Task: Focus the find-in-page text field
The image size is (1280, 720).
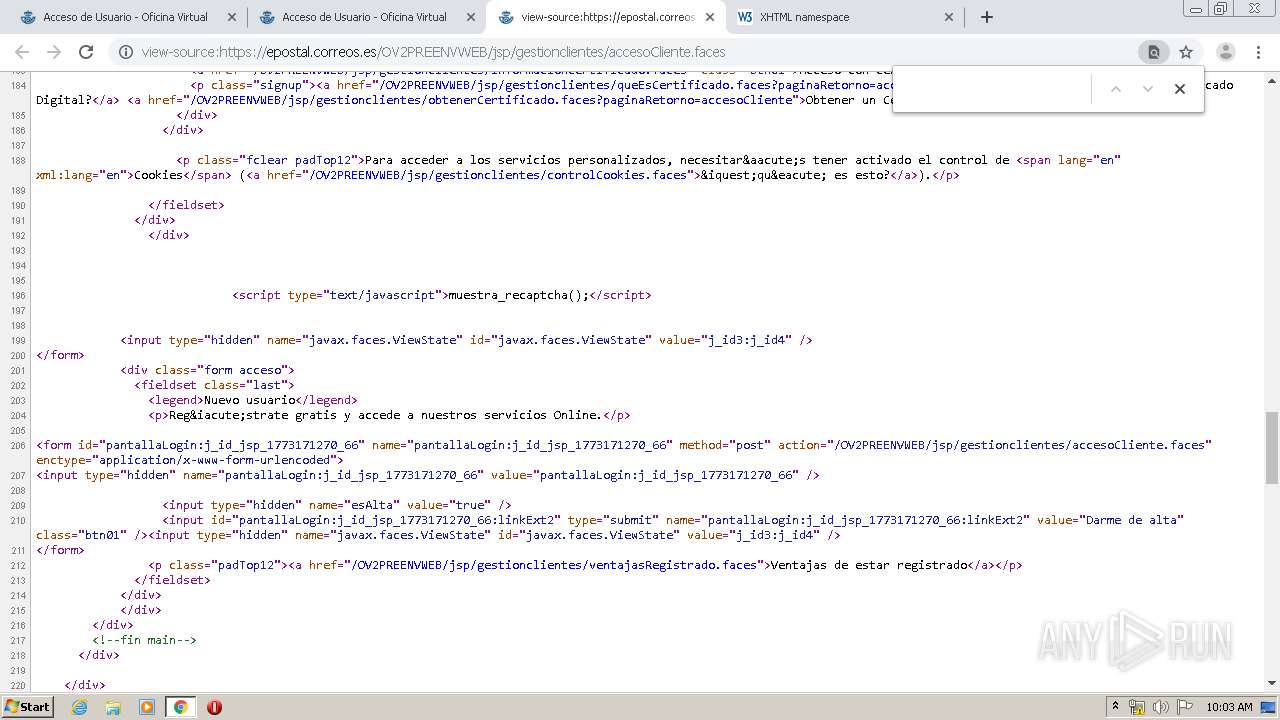Action: (995, 89)
